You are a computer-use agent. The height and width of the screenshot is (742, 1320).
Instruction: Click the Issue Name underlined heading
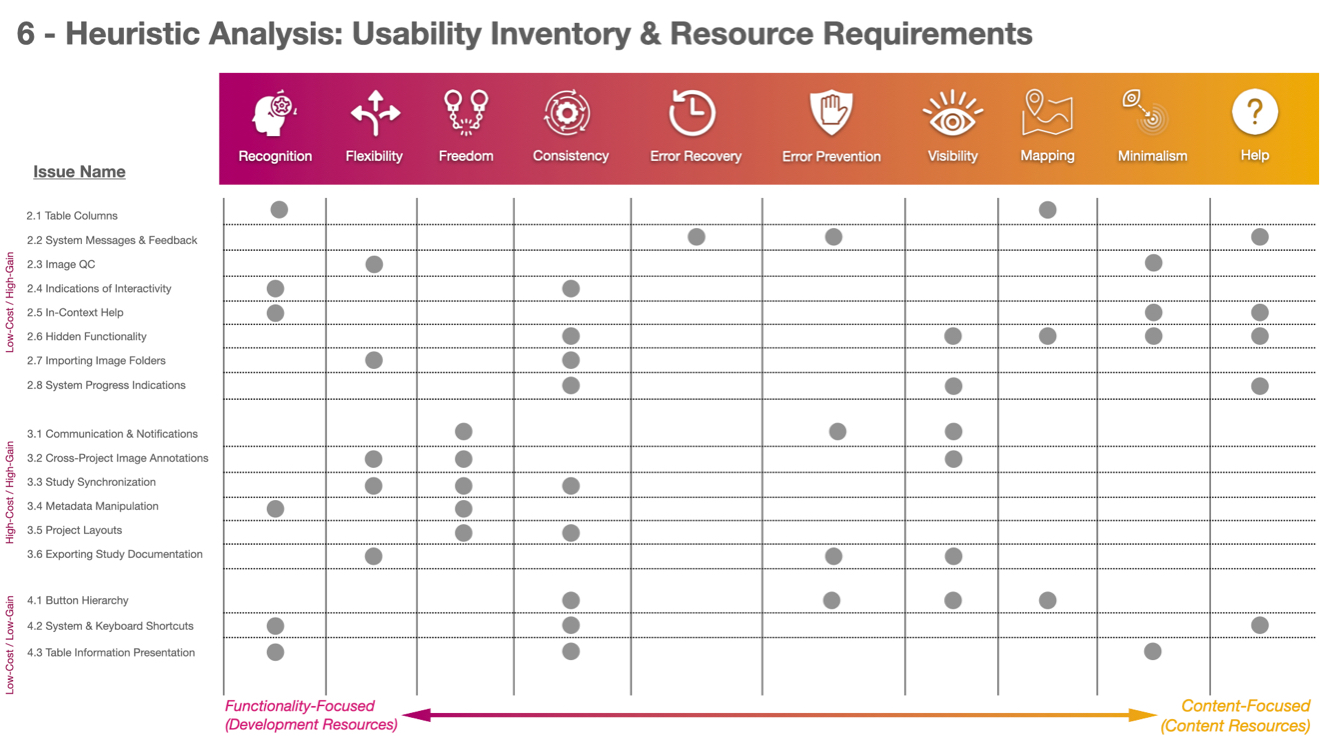[79, 172]
